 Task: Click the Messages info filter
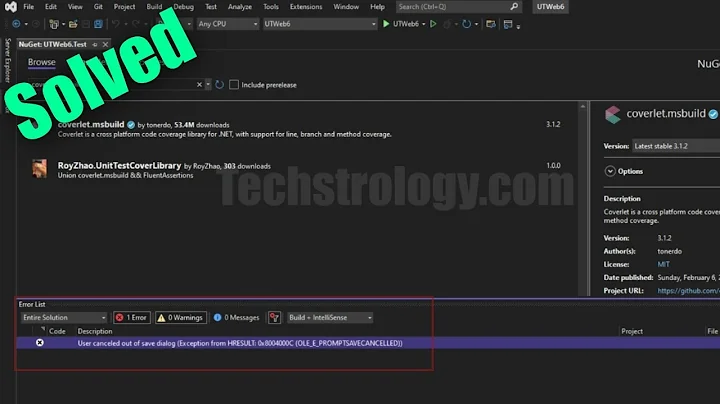[x=236, y=317]
